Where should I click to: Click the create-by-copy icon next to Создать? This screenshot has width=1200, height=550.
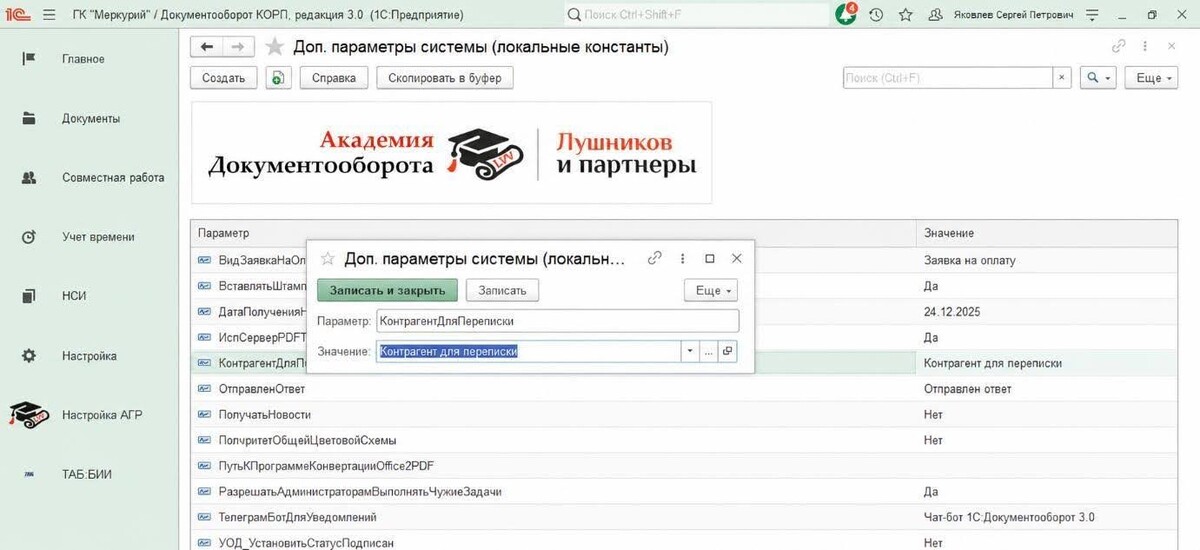tap(276, 78)
